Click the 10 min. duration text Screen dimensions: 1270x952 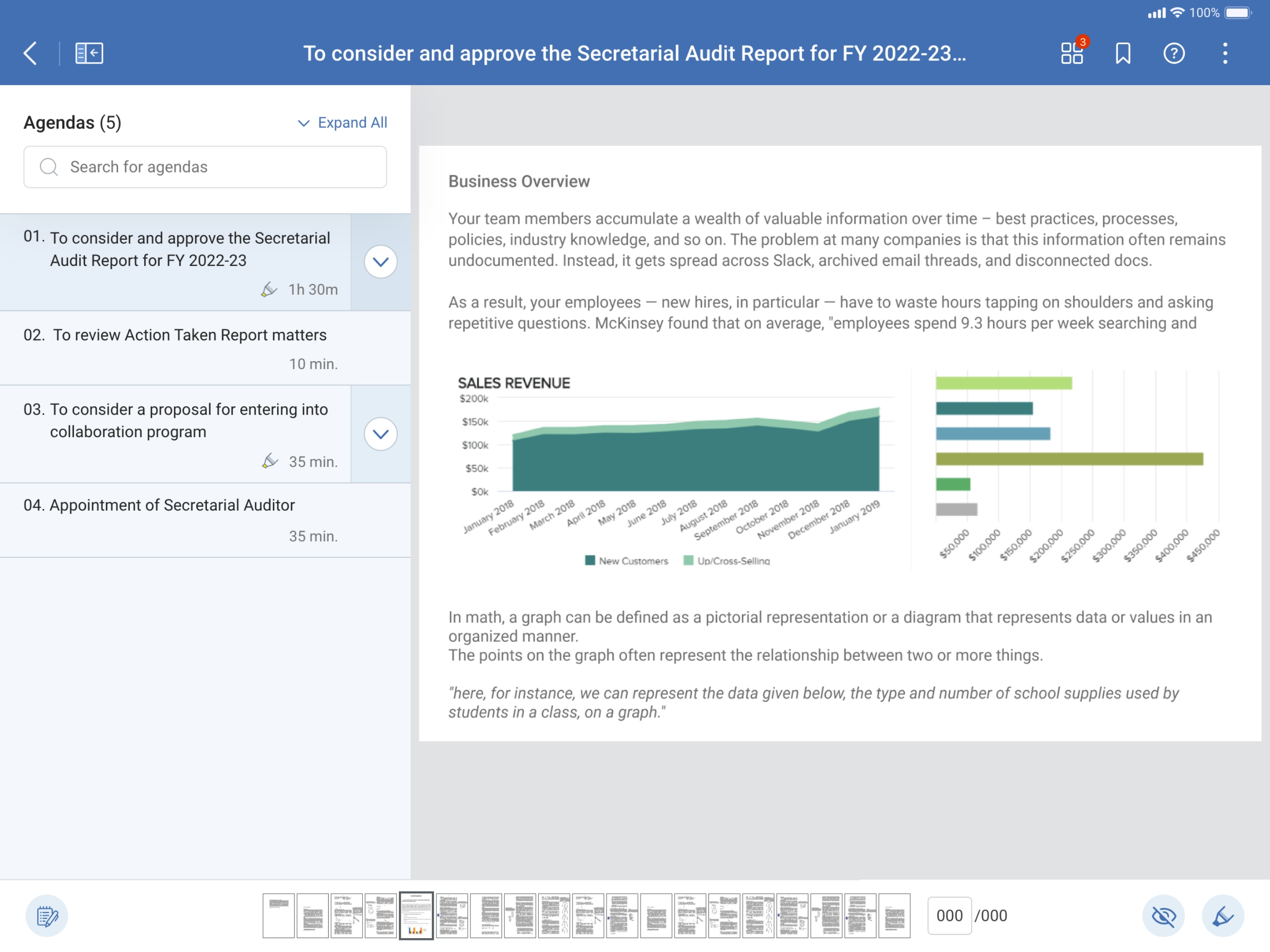(313, 364)
